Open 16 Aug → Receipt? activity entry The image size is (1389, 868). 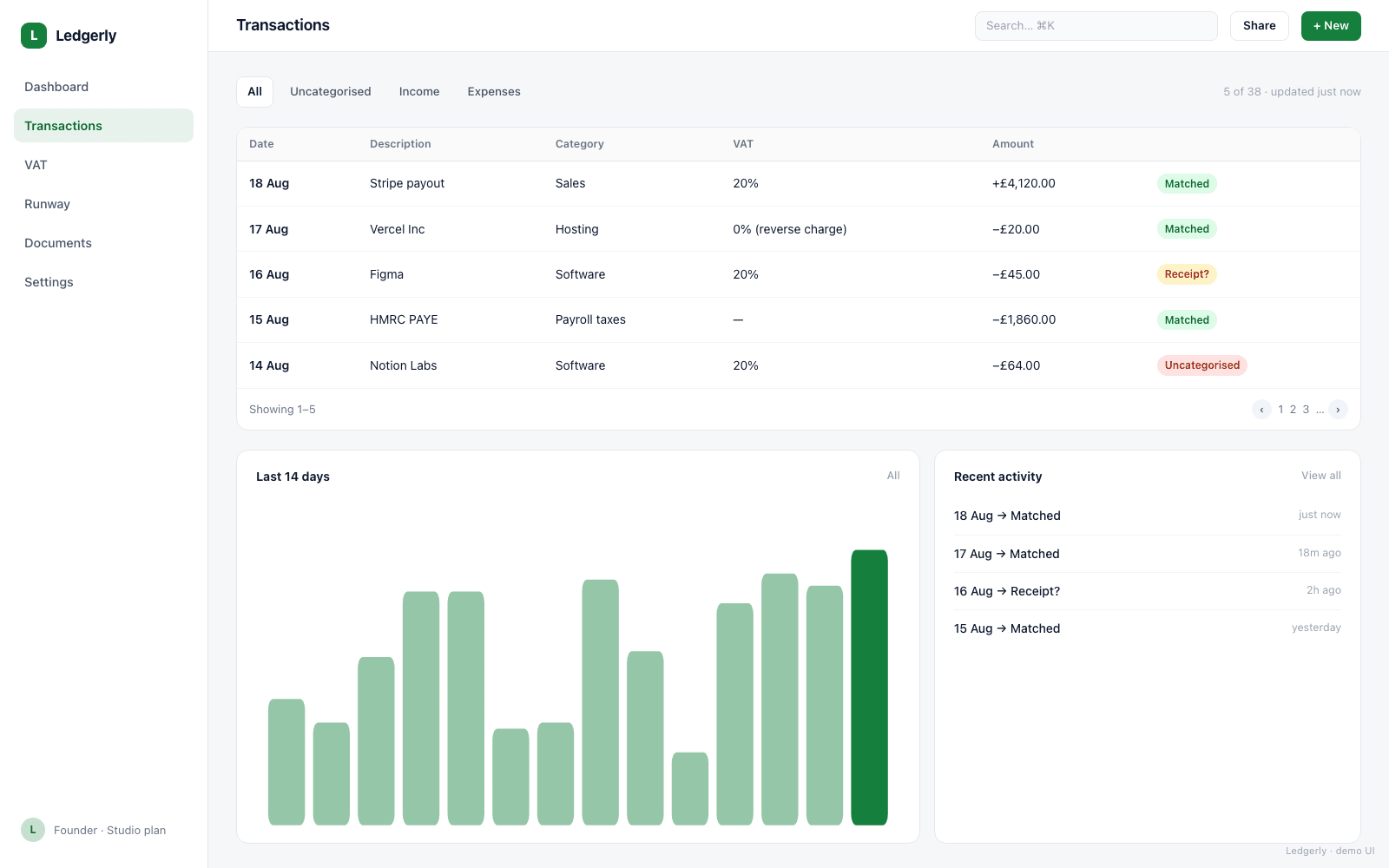(1147, 591)
